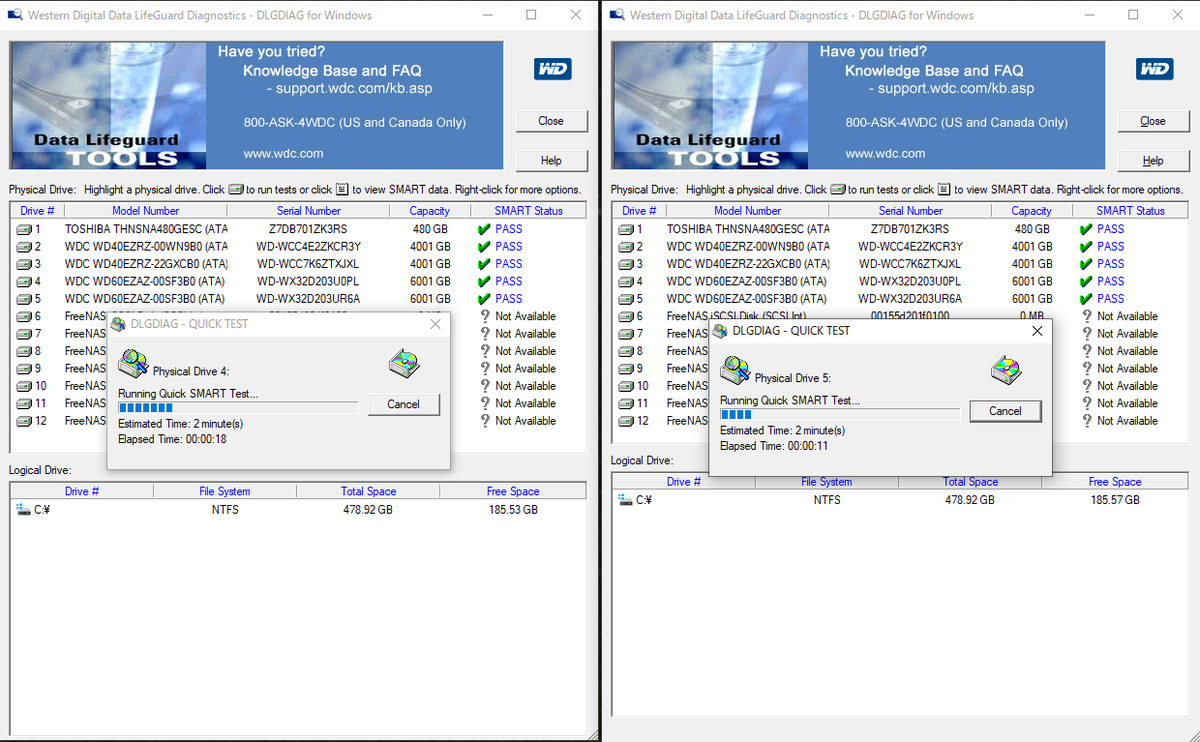1200x742 pixels.
Task: Click drive 6 icon in right window
Action: [x=625, y=316]
